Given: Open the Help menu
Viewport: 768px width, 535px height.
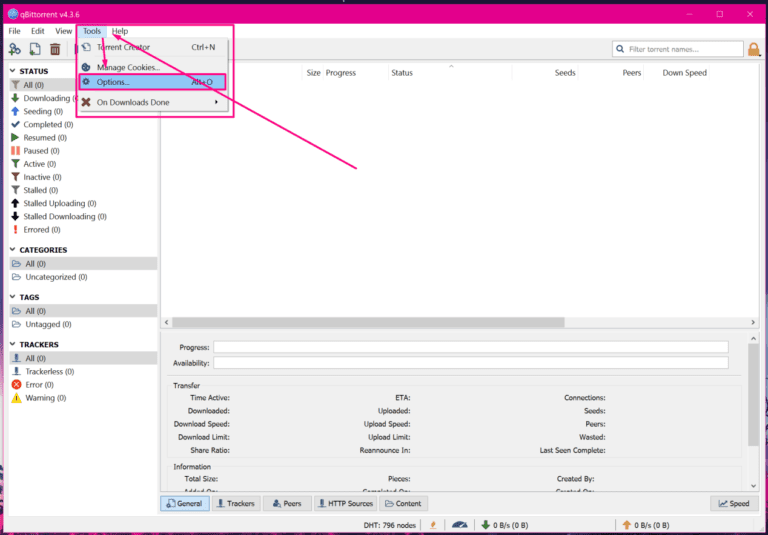Looking at the screenshot, I should [120, 31].
